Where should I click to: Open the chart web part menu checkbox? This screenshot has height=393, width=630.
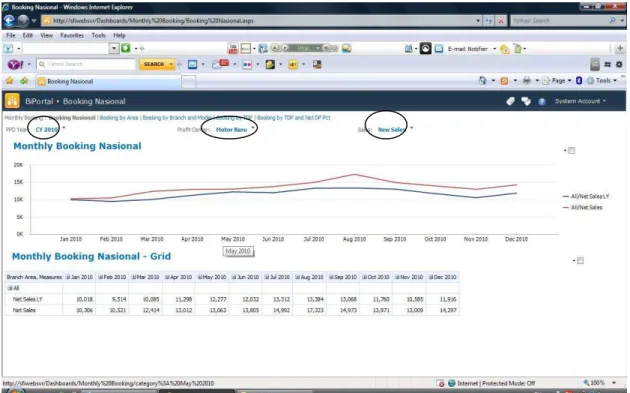coord(571,150)
